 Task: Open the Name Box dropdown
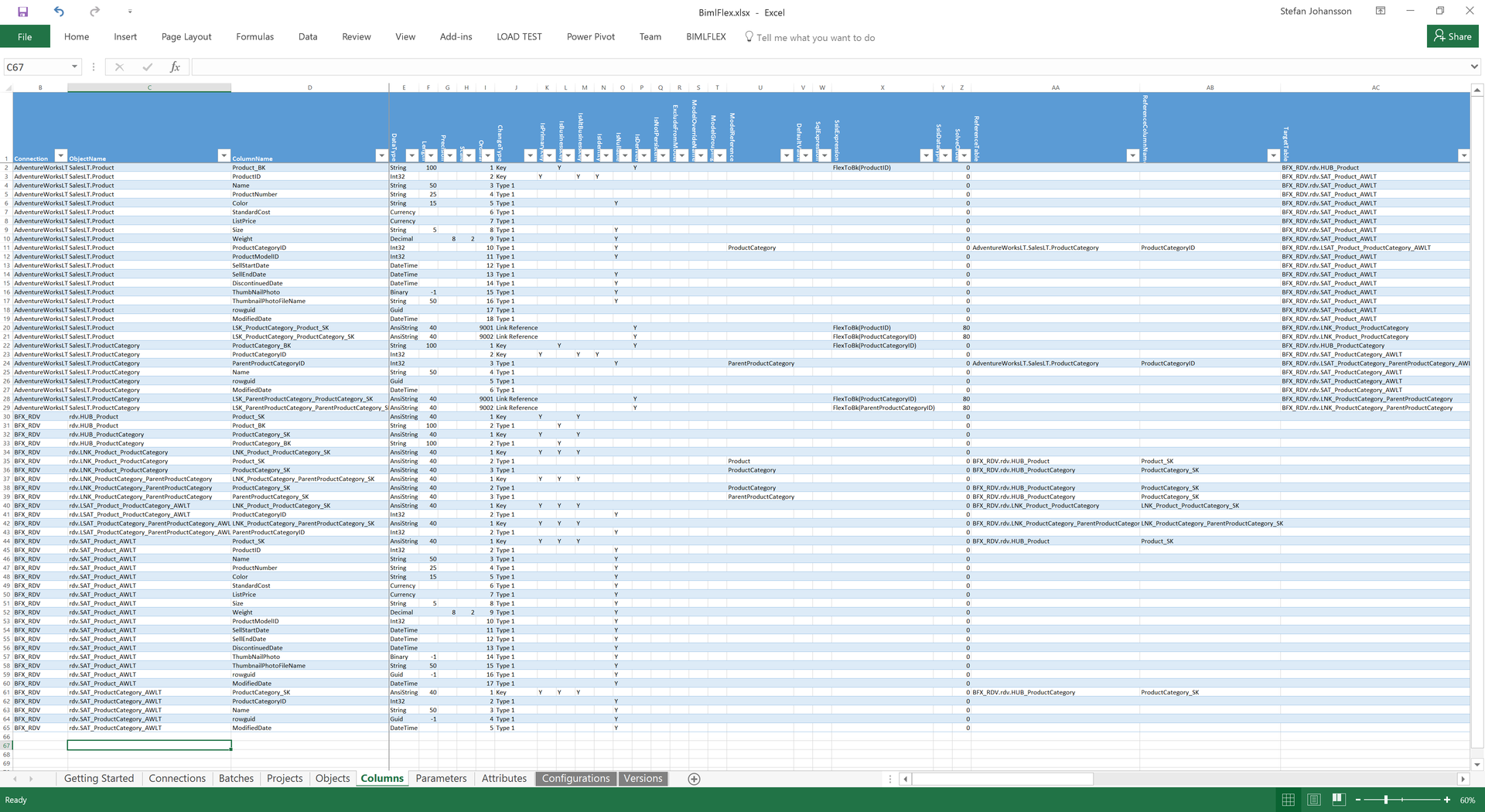pyautogui.click(x=74, y=67)
